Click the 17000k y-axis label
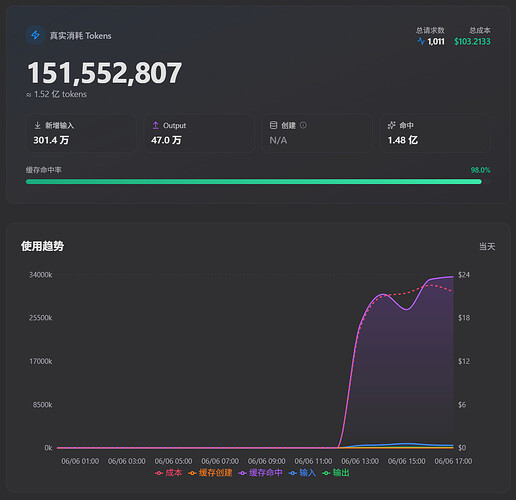 [41, 361]
